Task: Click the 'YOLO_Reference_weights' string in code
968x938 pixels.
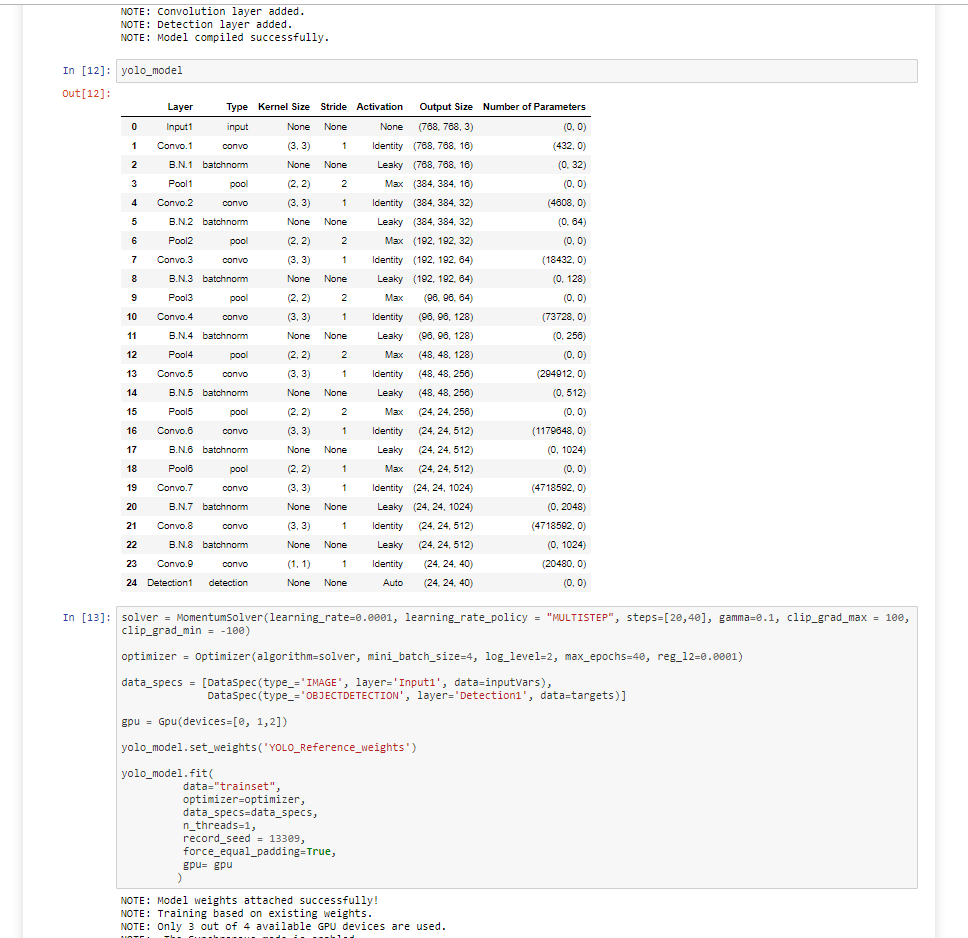Action: (x=337, y=747)
